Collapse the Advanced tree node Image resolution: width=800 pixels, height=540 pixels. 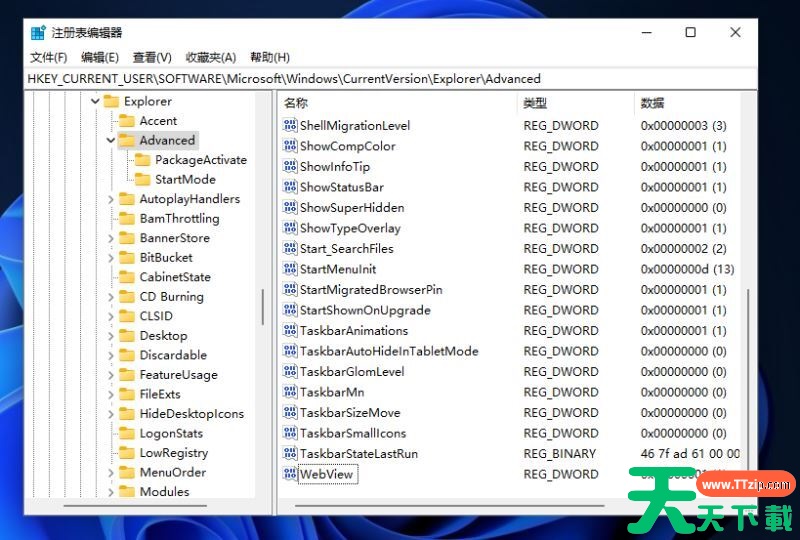tap(111, 140)
